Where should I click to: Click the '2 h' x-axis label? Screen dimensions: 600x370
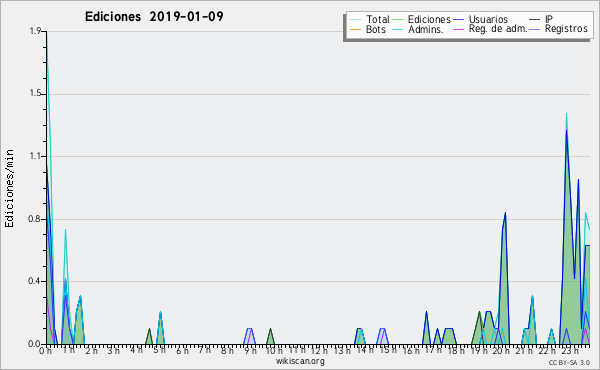tap(91, 350)
